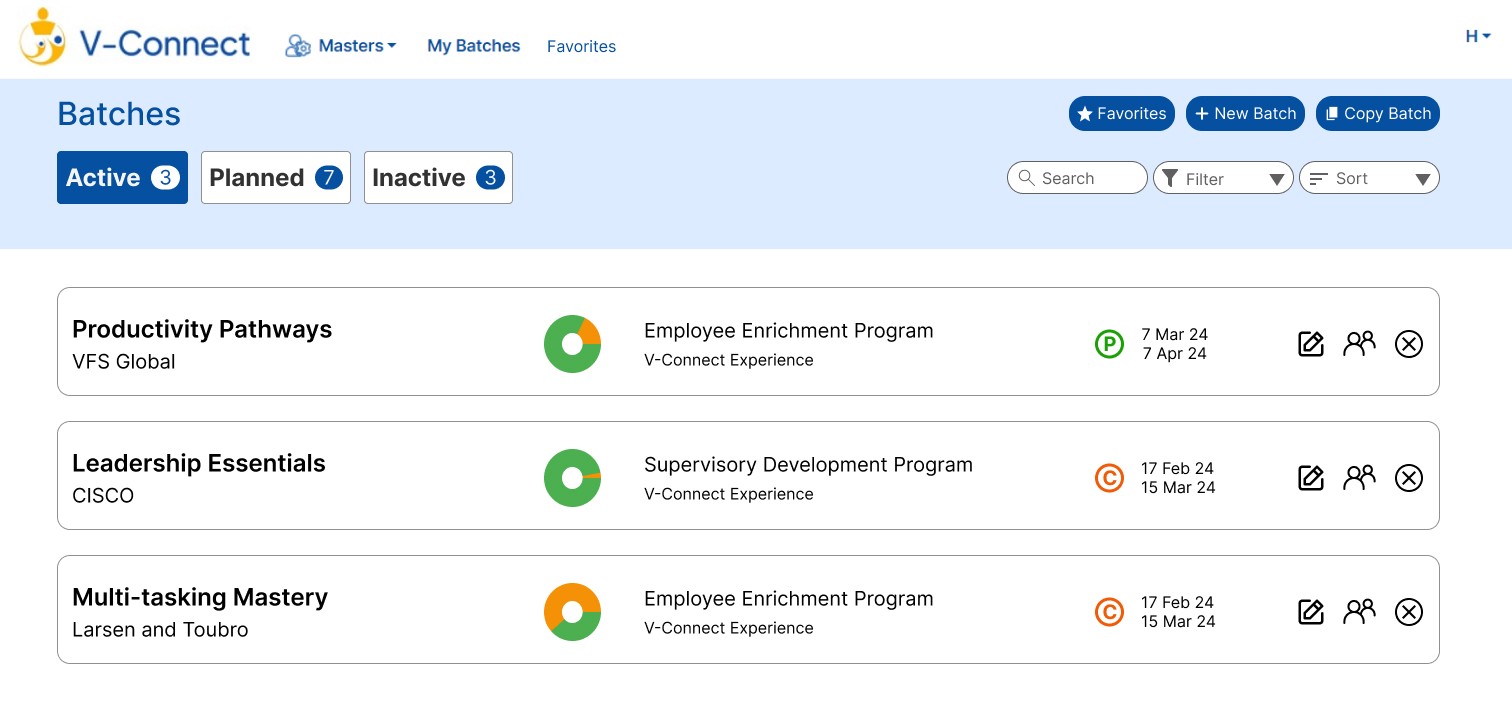This screenshot has height=701, width=1512.
Task: Click the New Batch button
Action: 1245,114
